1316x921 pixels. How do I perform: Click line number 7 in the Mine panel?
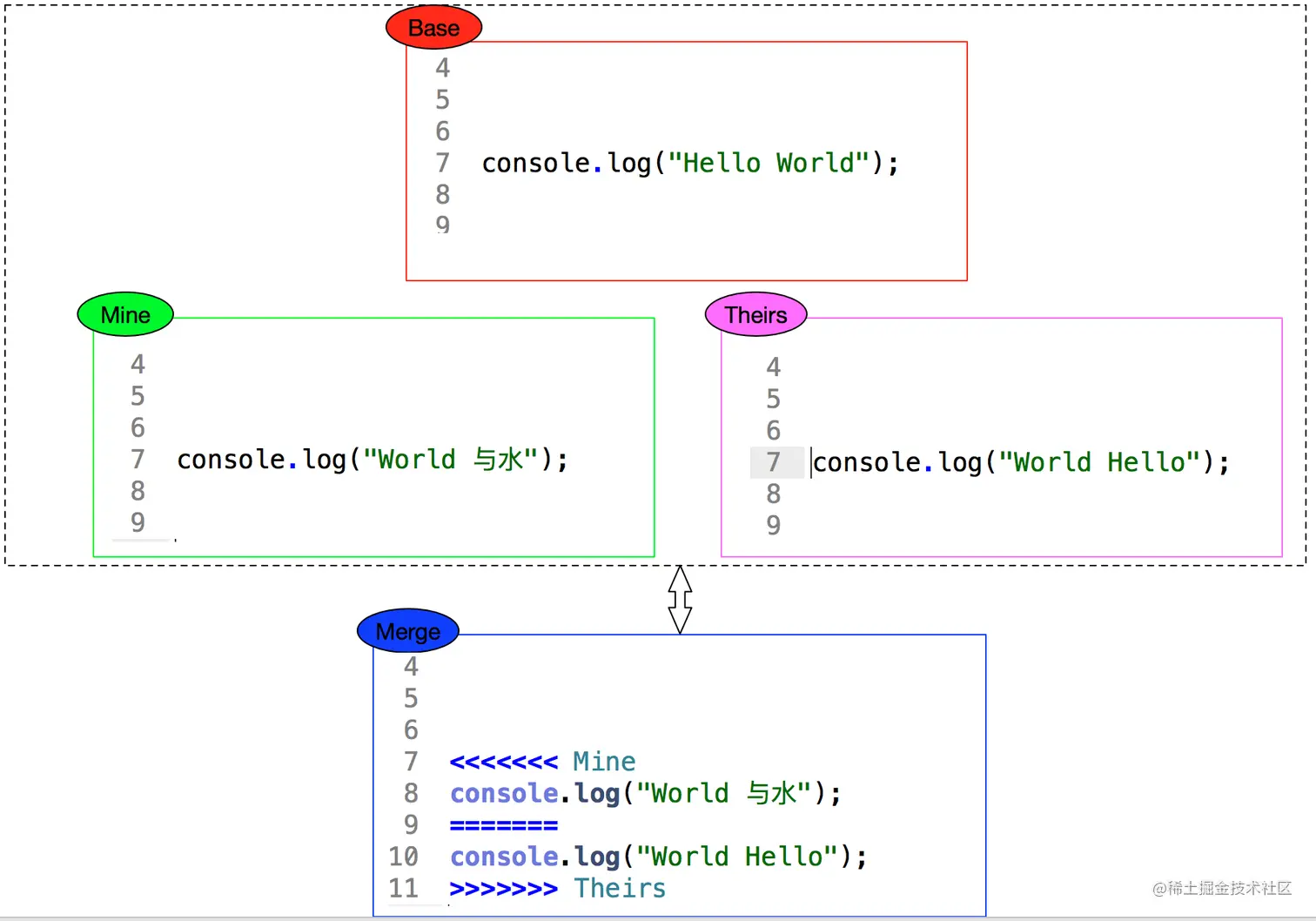click(x=138, y=459)
